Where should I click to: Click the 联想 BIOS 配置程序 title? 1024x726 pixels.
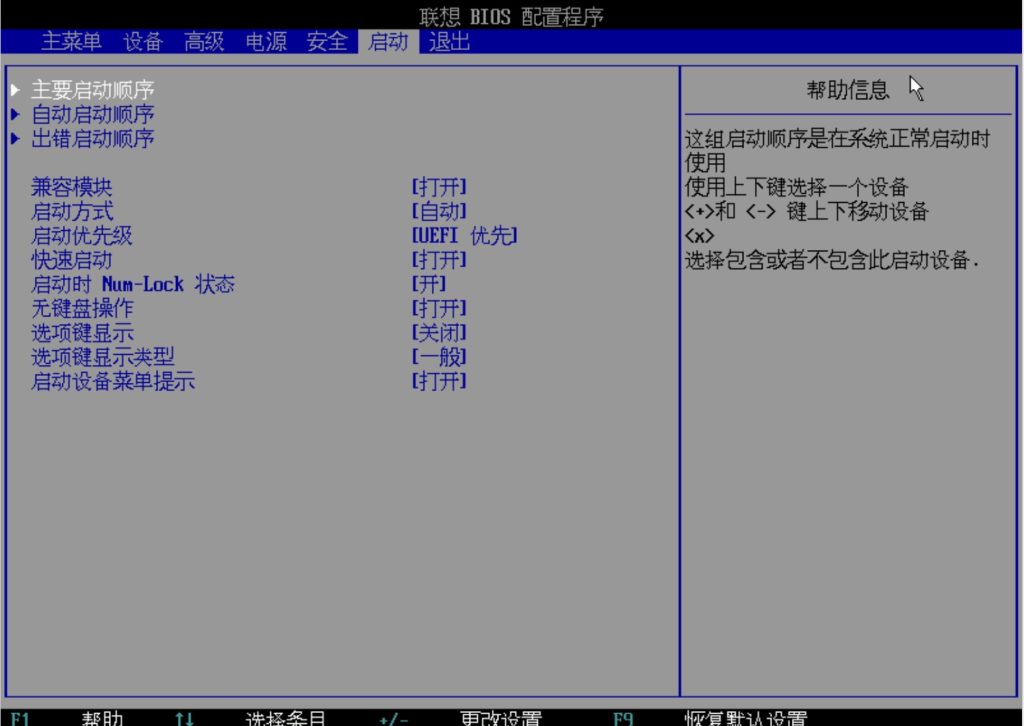point(511,16)
